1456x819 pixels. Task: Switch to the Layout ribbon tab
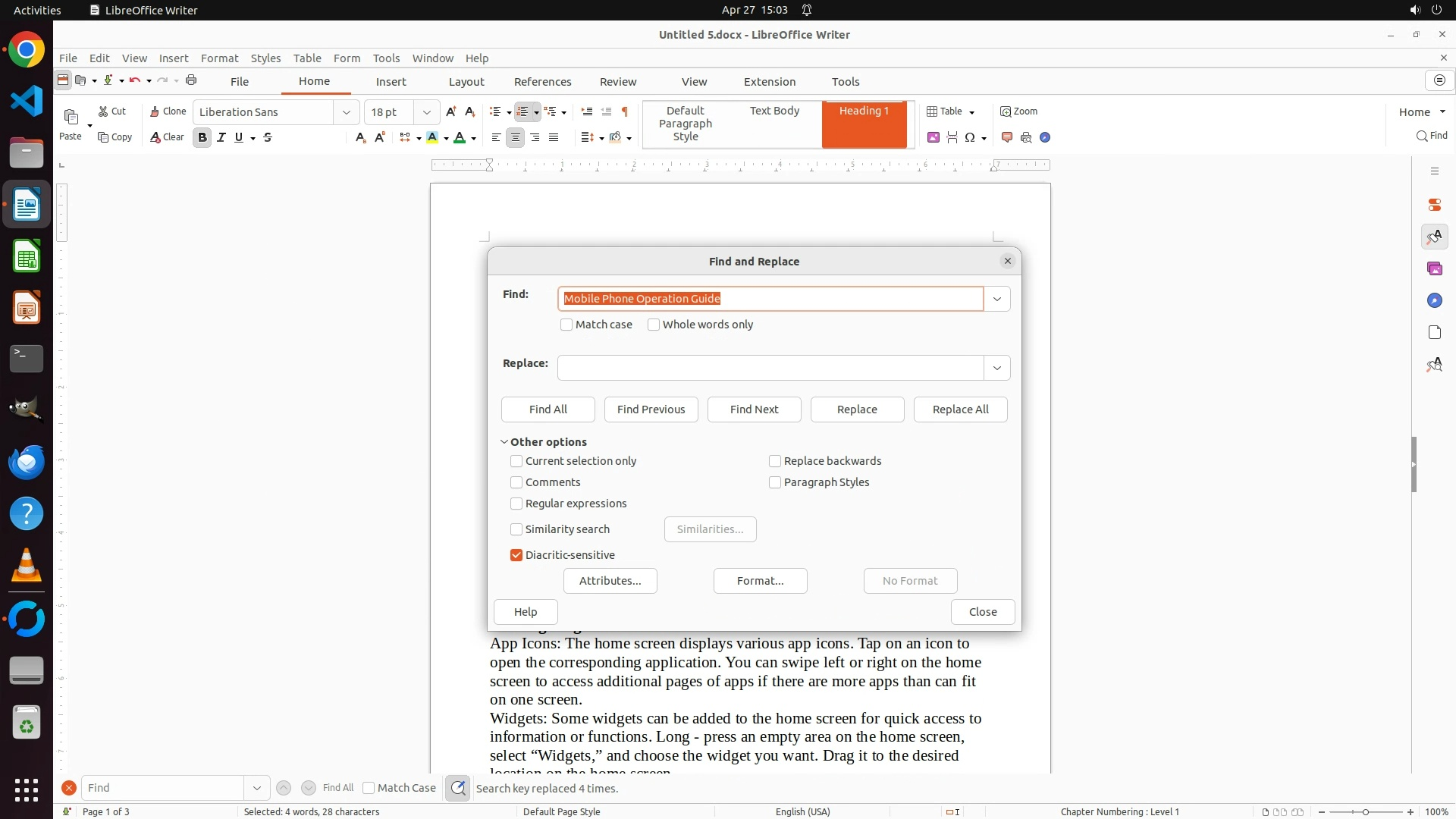tap(466, 82)
